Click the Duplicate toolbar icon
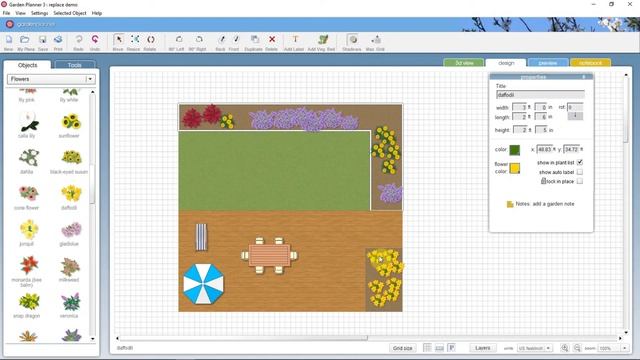 (x=254, y=40)
